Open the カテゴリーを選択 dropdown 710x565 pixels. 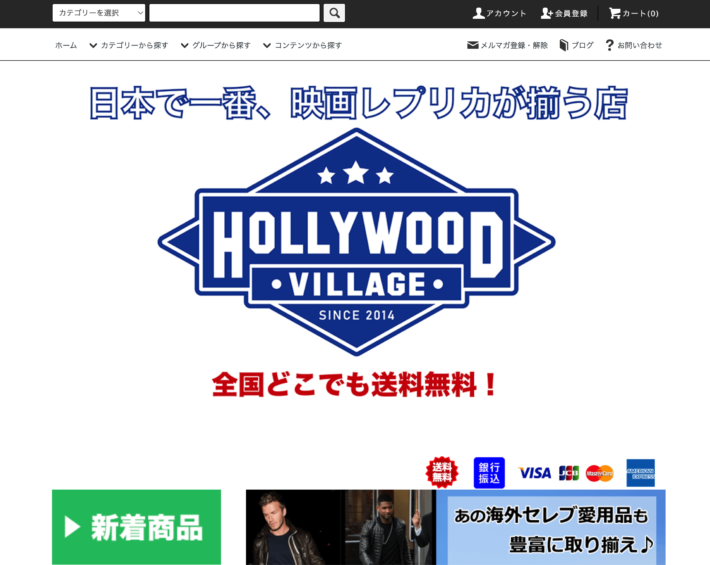point(99,13)
